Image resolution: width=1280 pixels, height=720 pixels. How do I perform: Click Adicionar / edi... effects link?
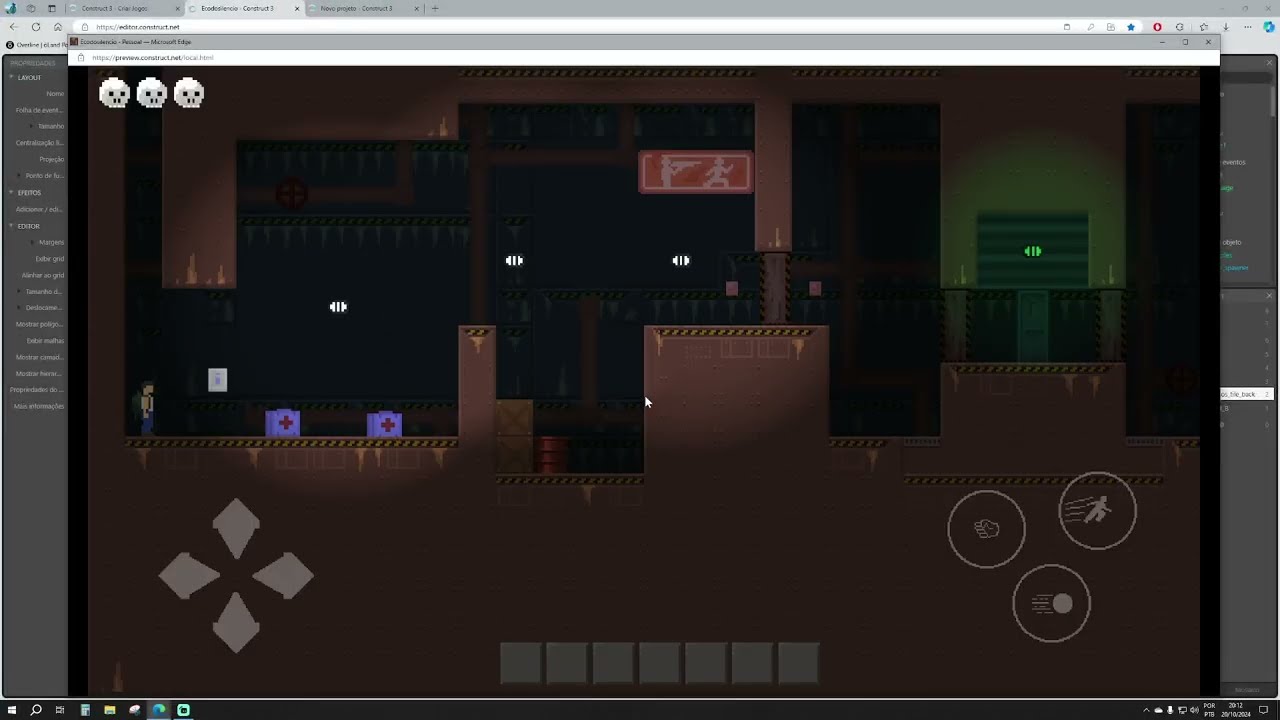point(39,209)
